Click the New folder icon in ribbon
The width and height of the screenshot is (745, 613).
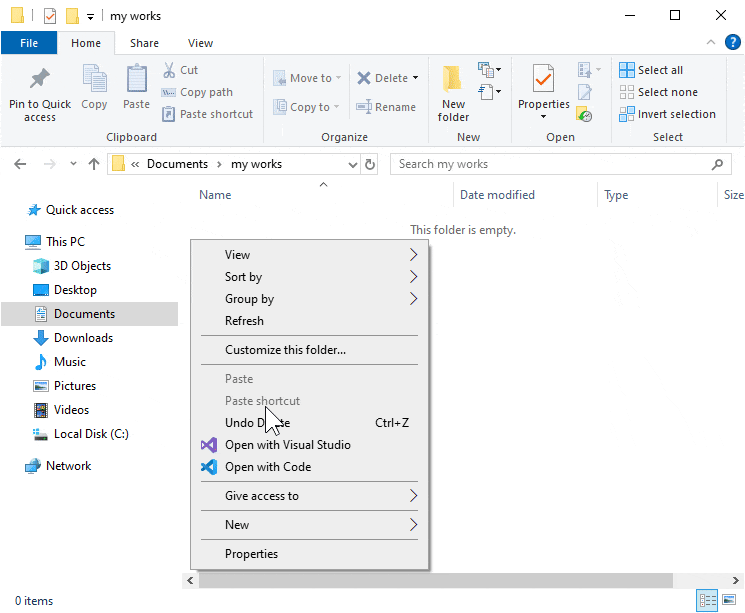click(453, 80)
